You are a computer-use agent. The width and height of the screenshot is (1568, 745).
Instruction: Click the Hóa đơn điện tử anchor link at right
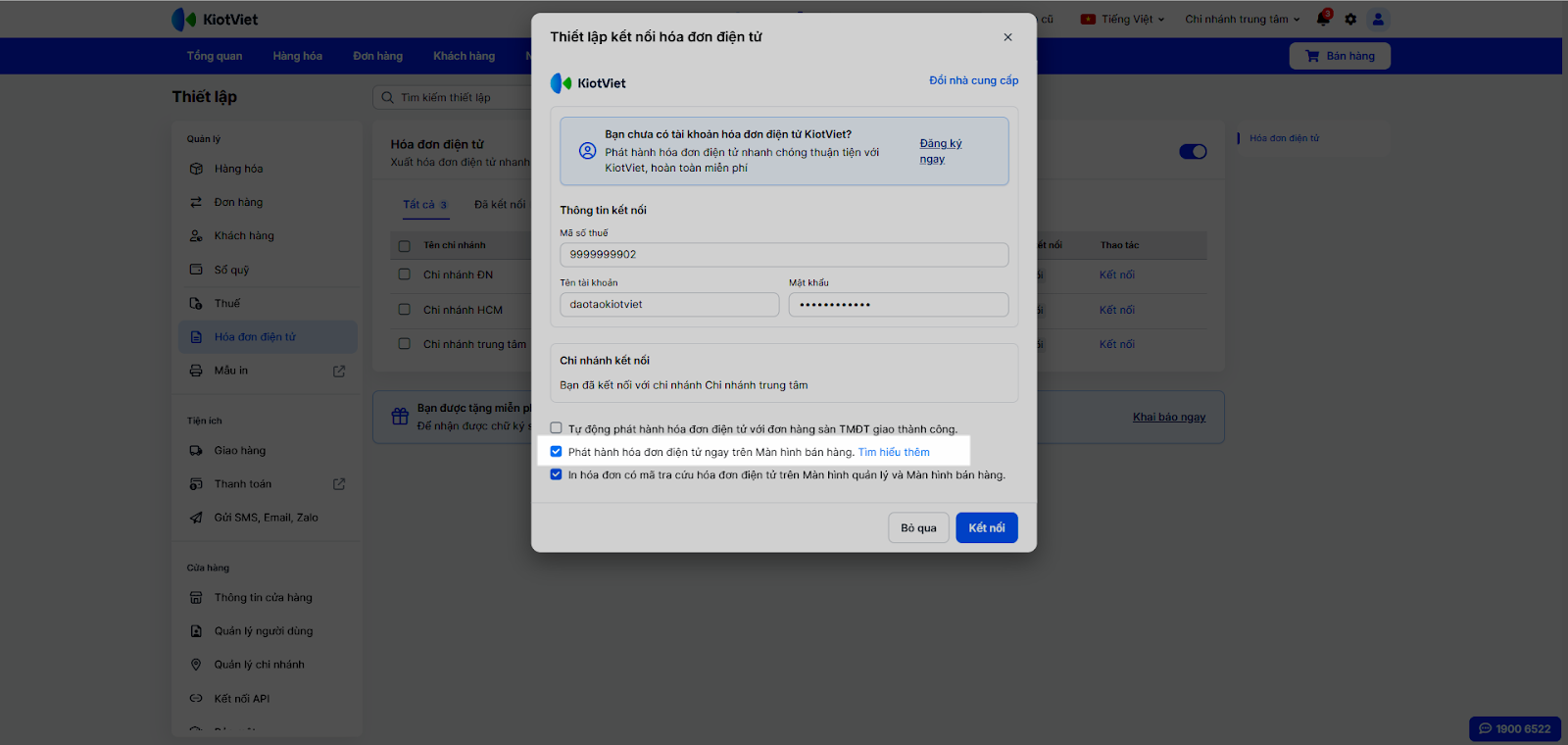coord(1284,138)
